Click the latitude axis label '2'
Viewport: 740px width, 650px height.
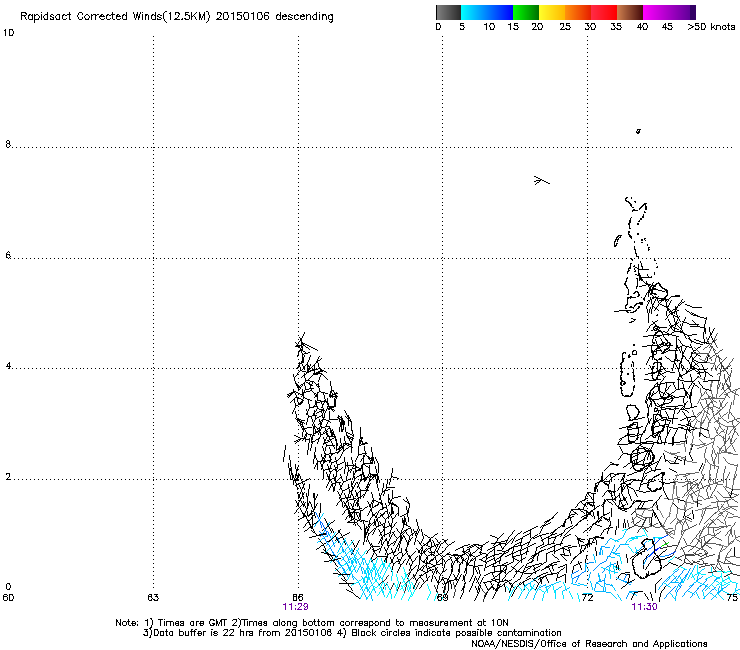[8, 477]
